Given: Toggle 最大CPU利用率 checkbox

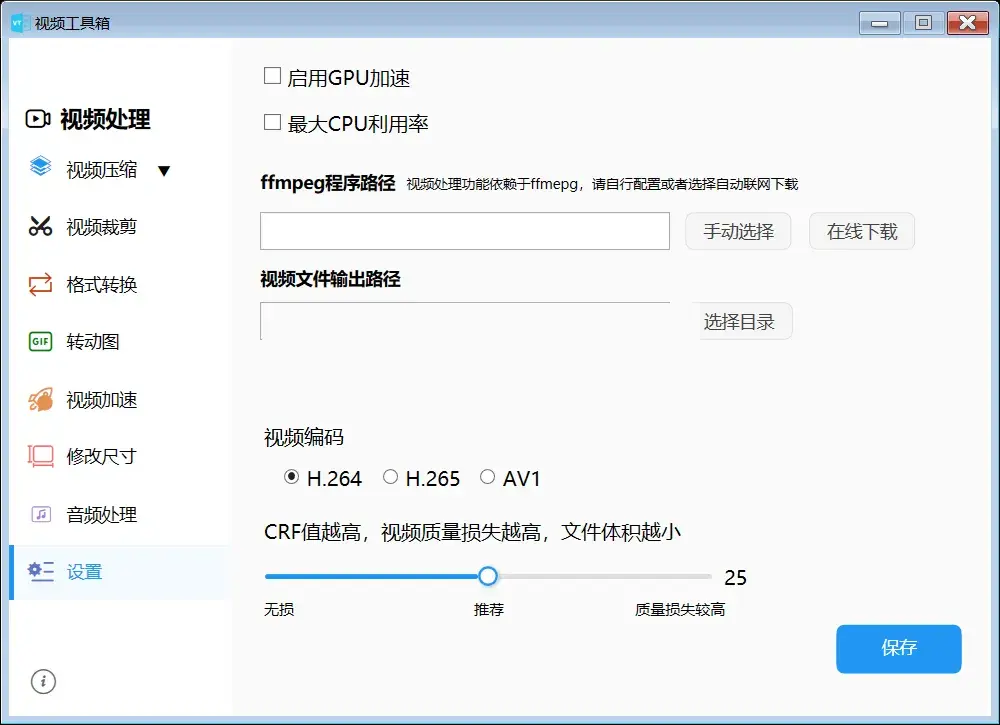Looking at the screenshot, I should [272, 122].
